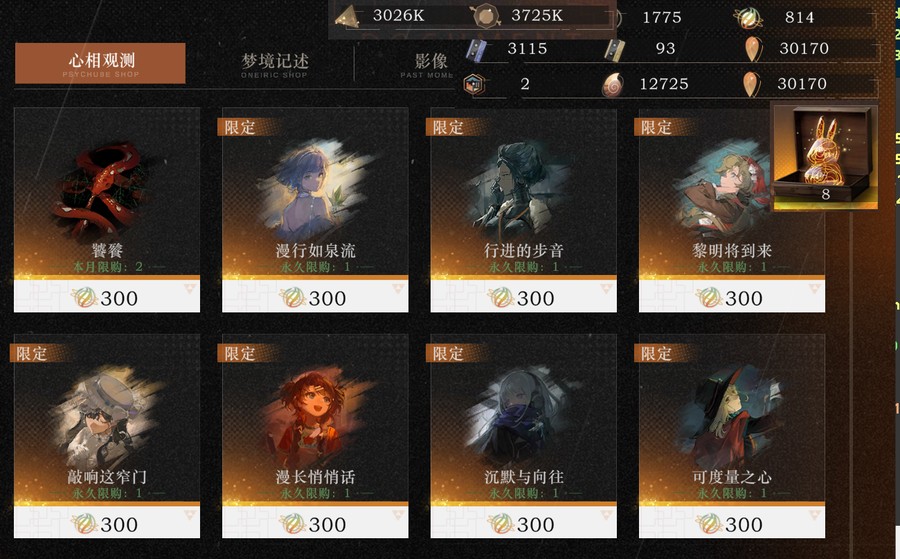900x559 pixels.
Task: Click the ticket icon showing 3115
Action: (x=476, y=49)
